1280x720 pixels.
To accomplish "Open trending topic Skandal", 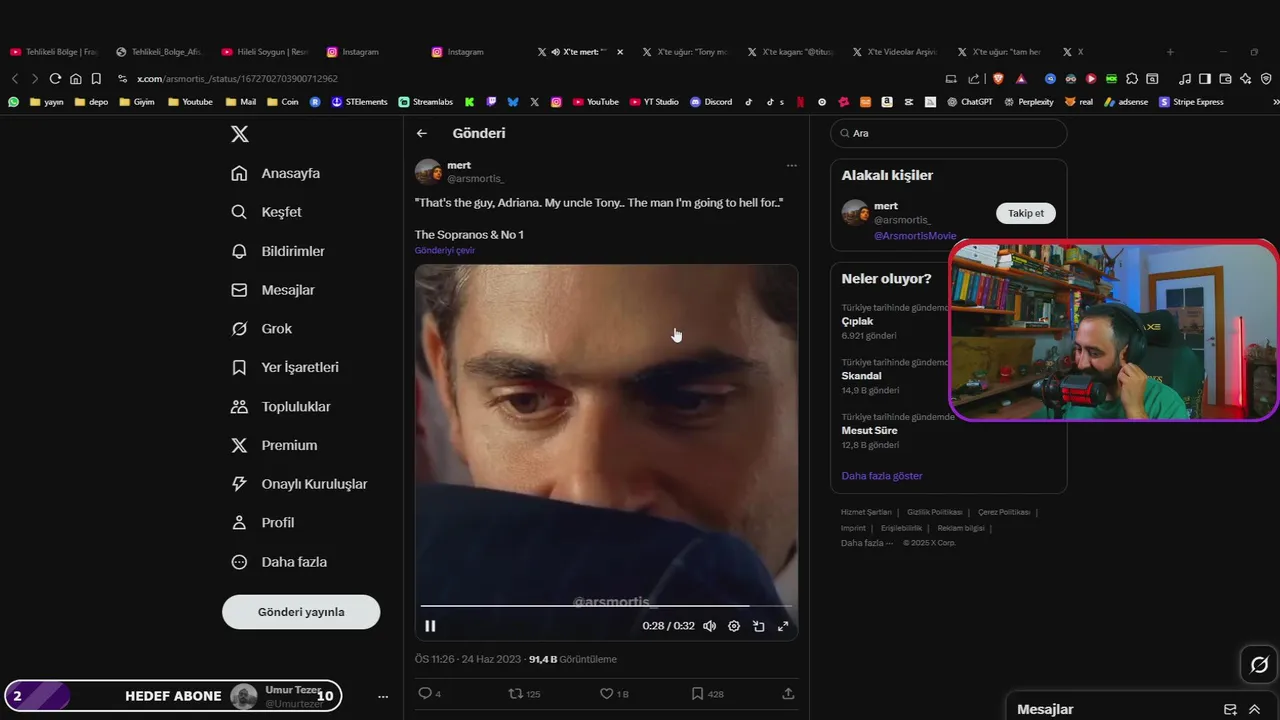I will pyautogui.click(x=862, y=376).
